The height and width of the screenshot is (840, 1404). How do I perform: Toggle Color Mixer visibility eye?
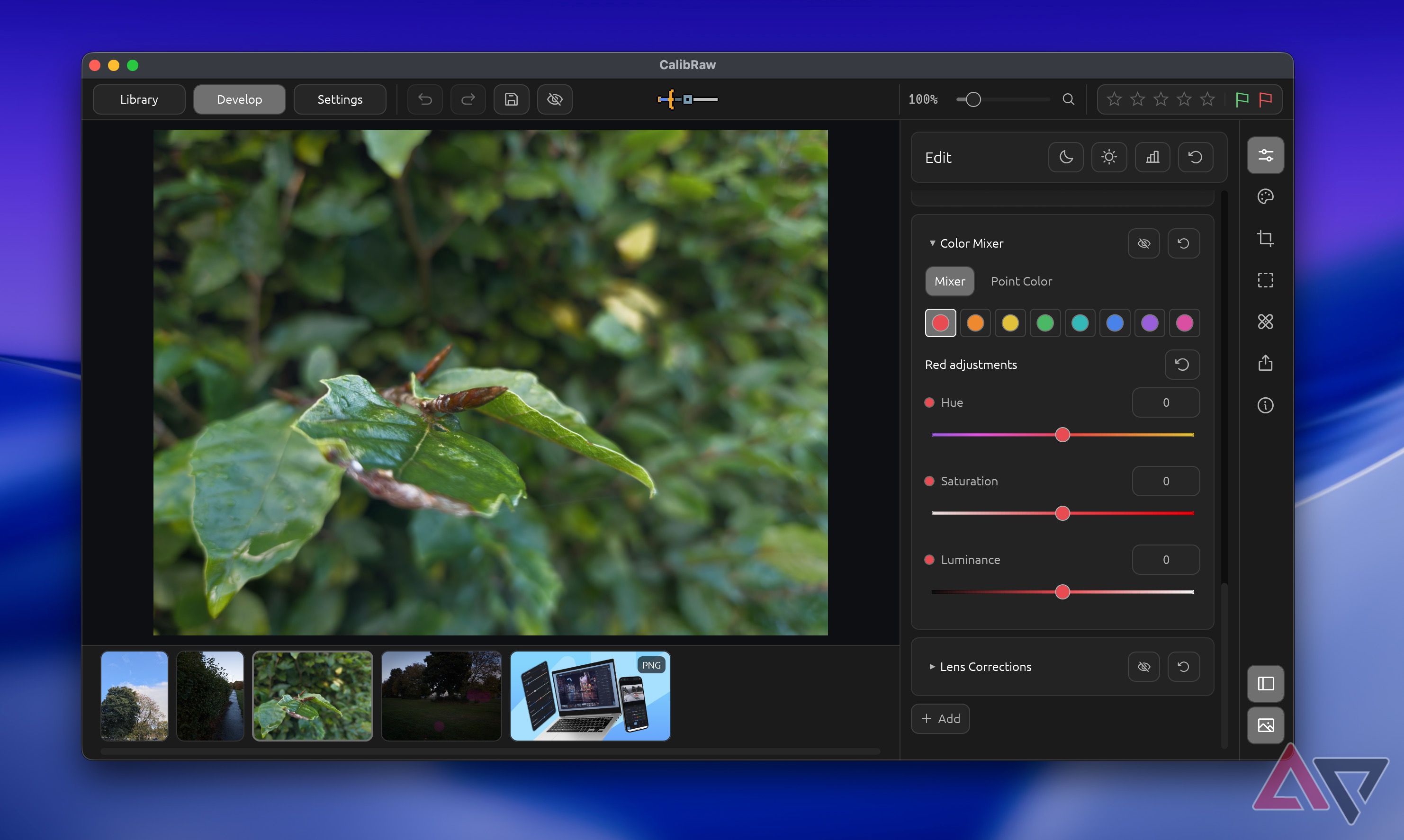(x=1143, y=243)
